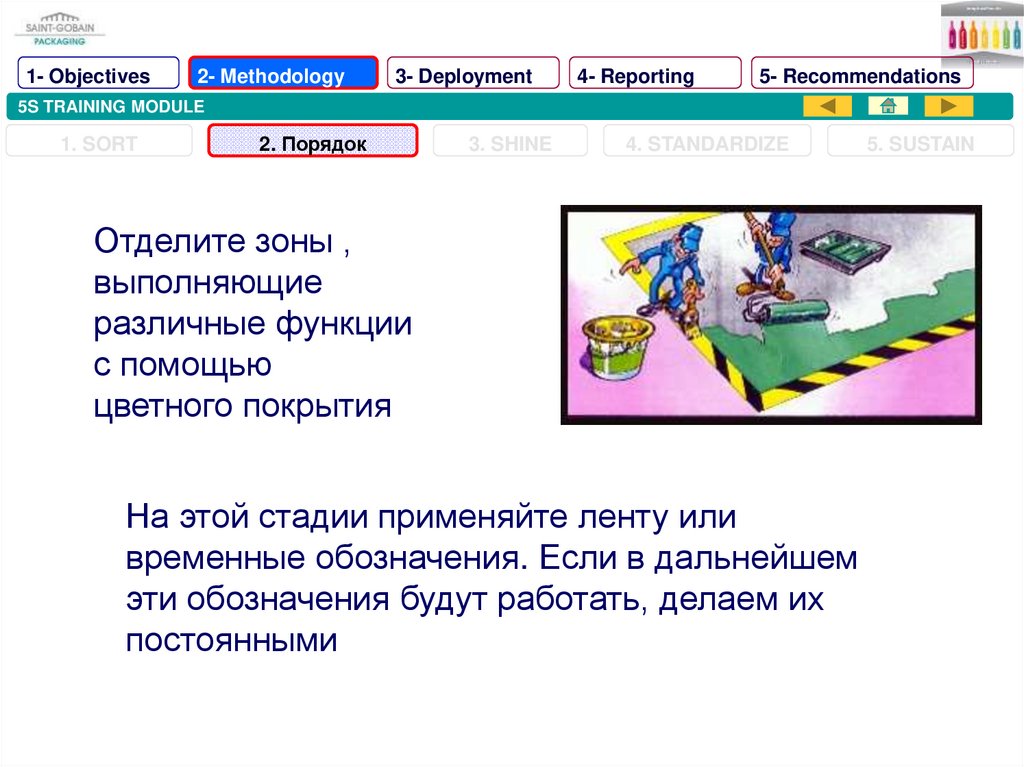This screenshot has width=1024, height=767.
Task: Open the 1- Objectives tab
Action: pyautogui.click(x=98, y=76)
